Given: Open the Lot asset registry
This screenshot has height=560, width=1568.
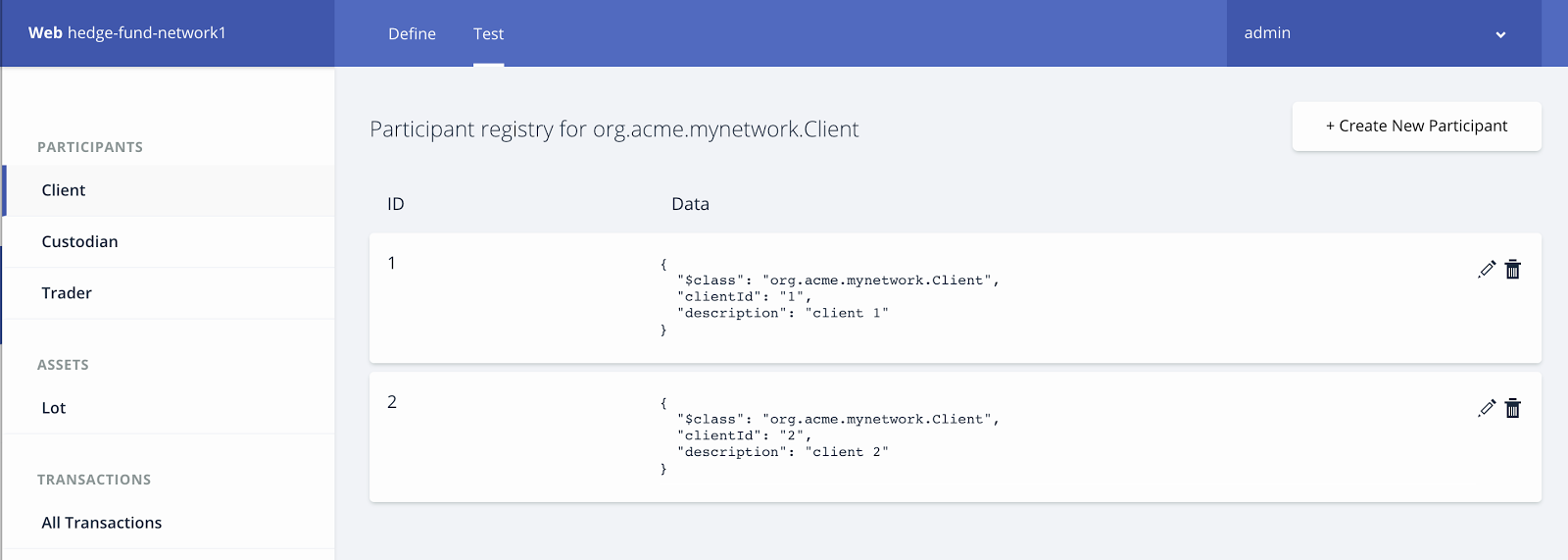Looking at the screenshot, I should click(x=54, y=408).
